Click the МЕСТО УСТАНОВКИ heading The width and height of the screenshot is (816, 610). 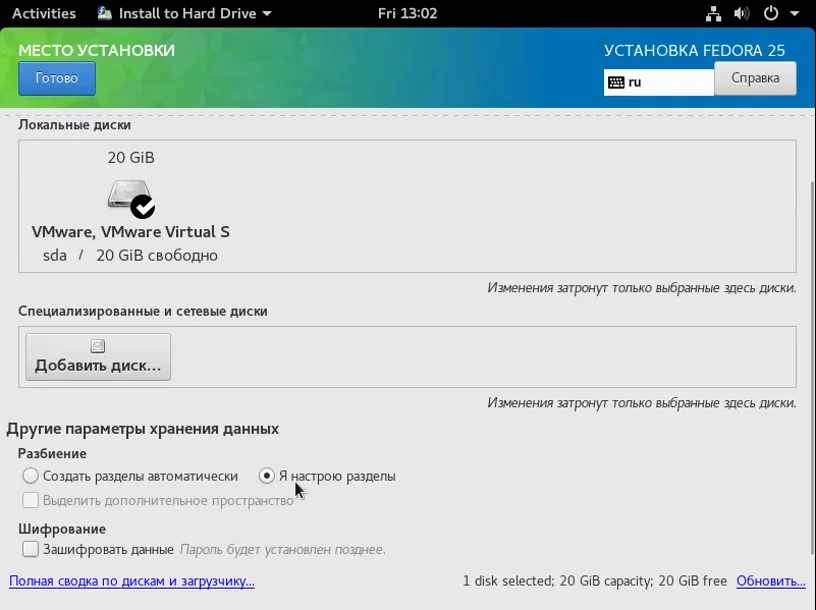(x=97, y=50)
